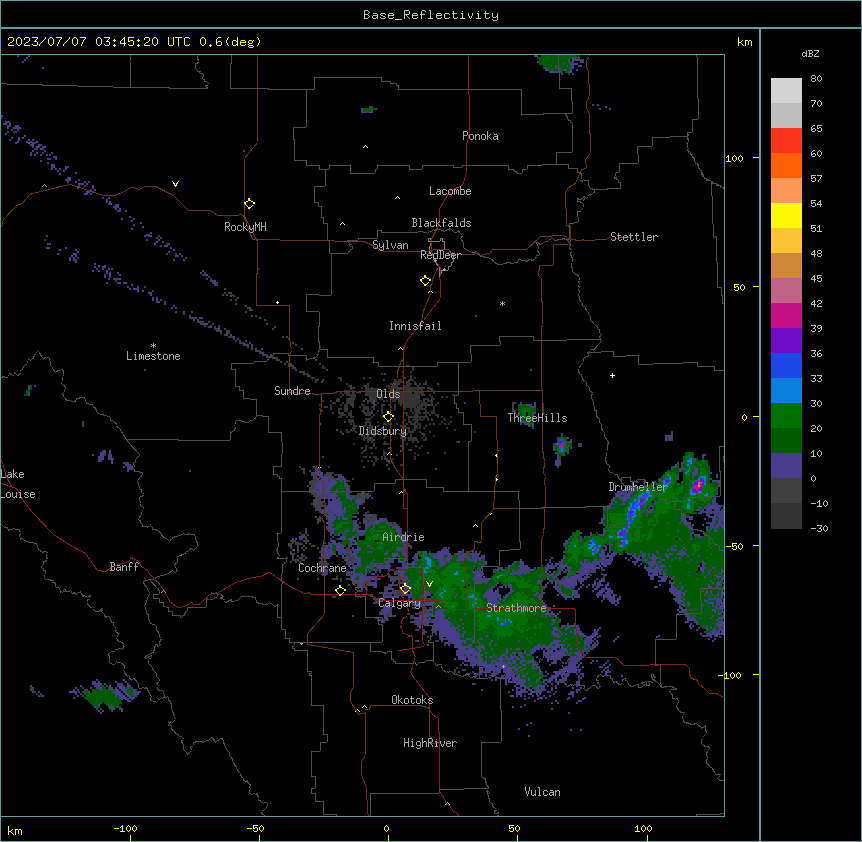
Task: Click the Lacombe city label
Action: click(x=450, y=191)
